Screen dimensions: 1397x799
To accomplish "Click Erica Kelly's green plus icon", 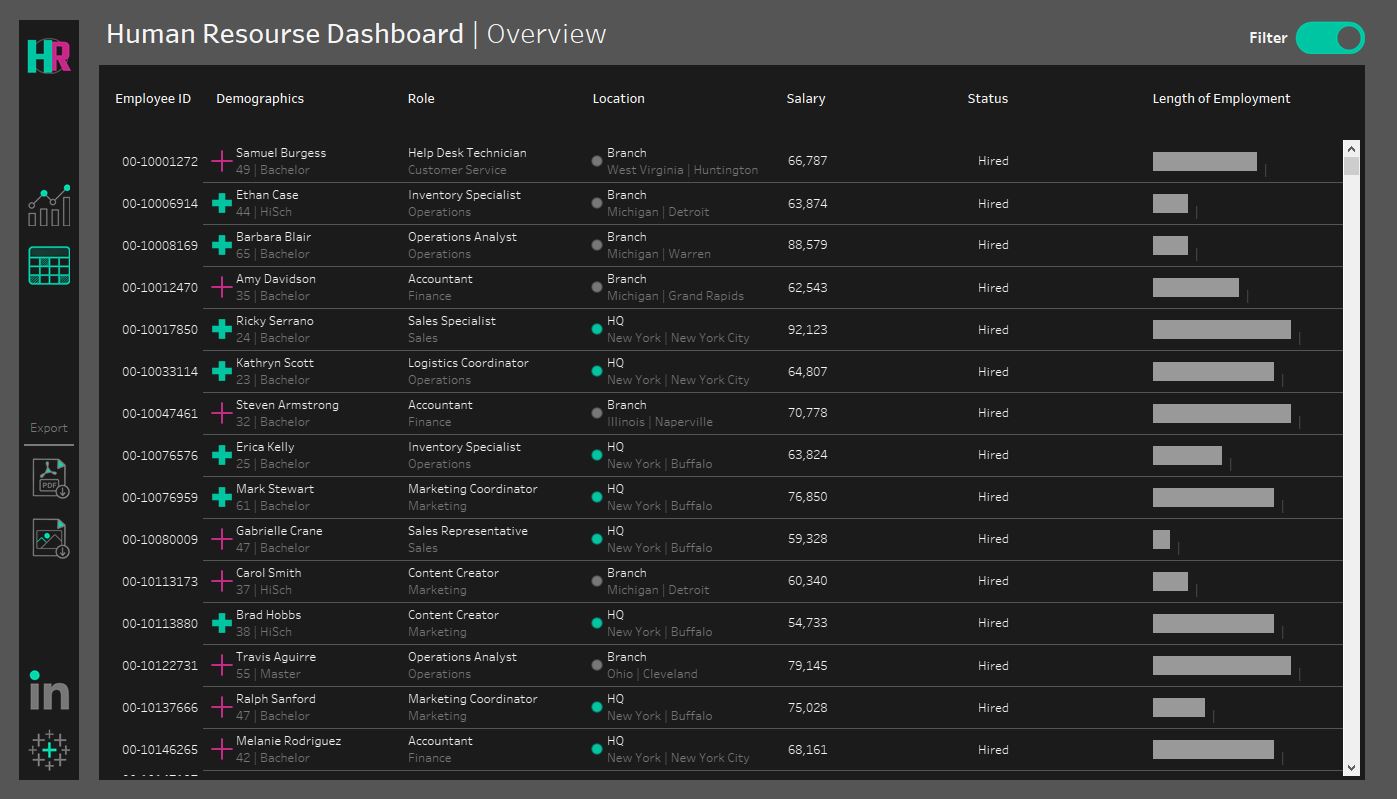I will 222,455.
